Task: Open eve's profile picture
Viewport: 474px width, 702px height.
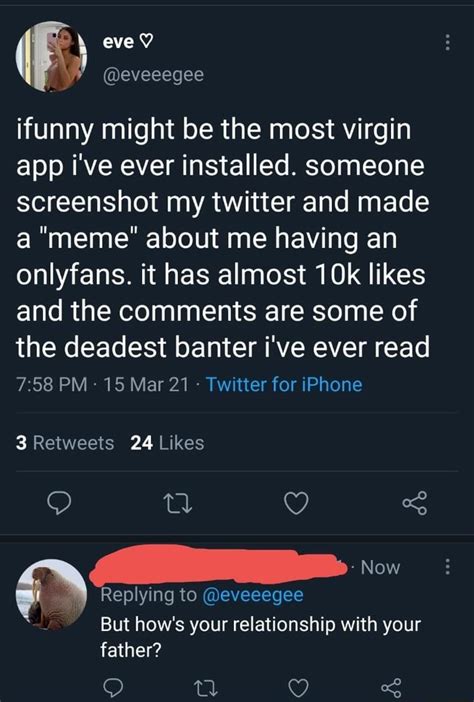Action: pos(51,57)
